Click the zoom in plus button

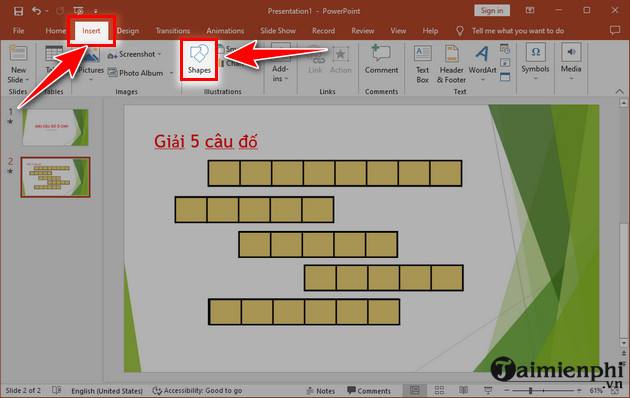579,390
